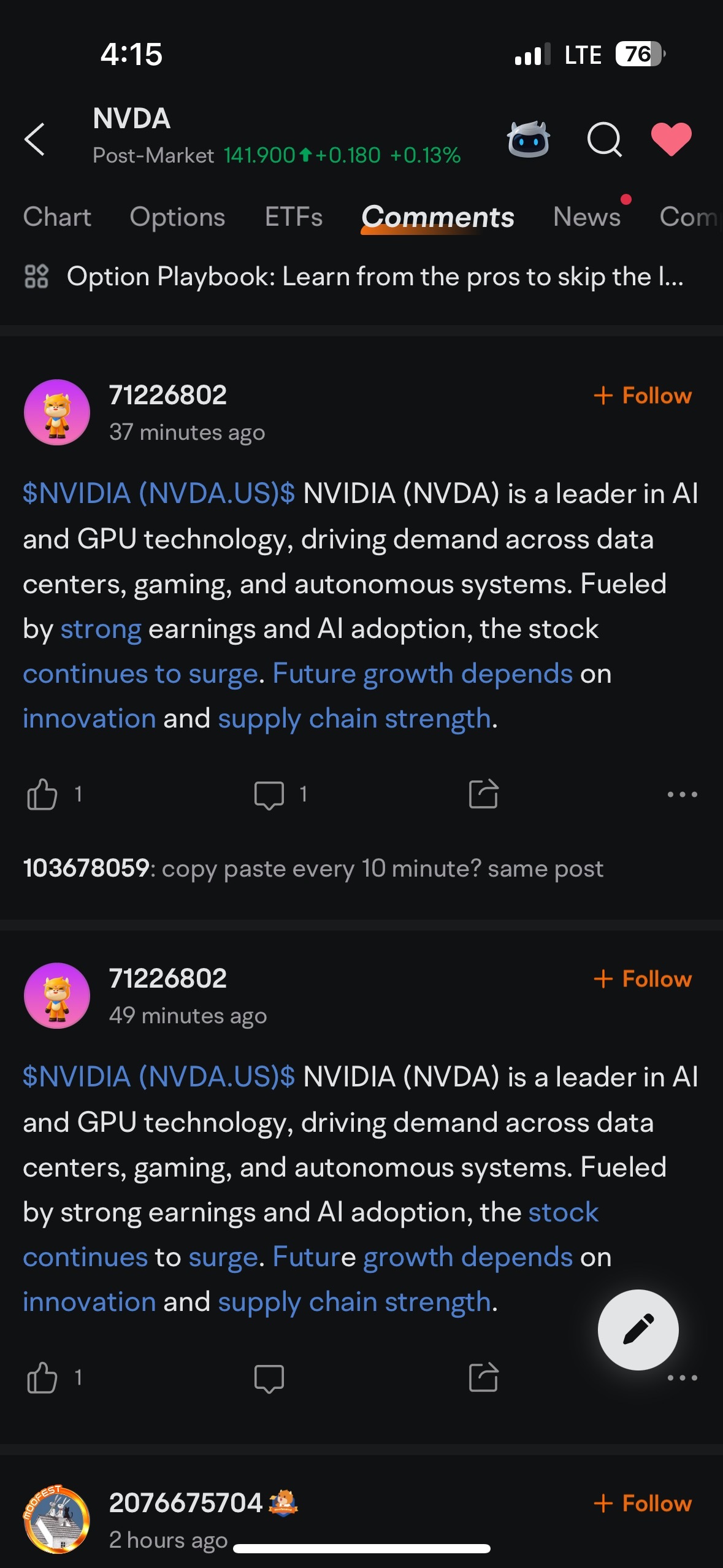Tap the floating pencil compose button

(638, 1329)
